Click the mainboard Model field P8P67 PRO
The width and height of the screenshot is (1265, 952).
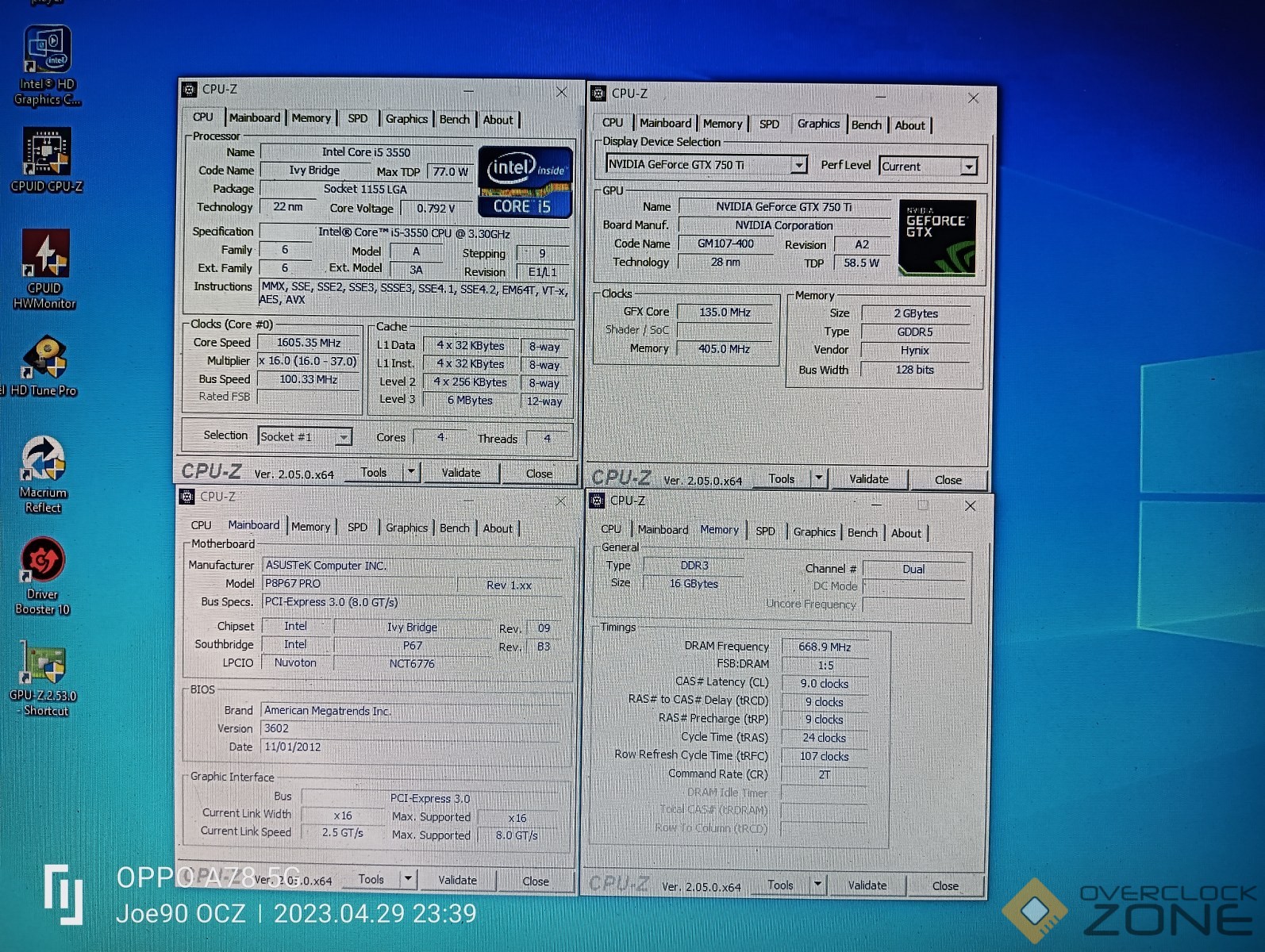click(x=360, y=583)
